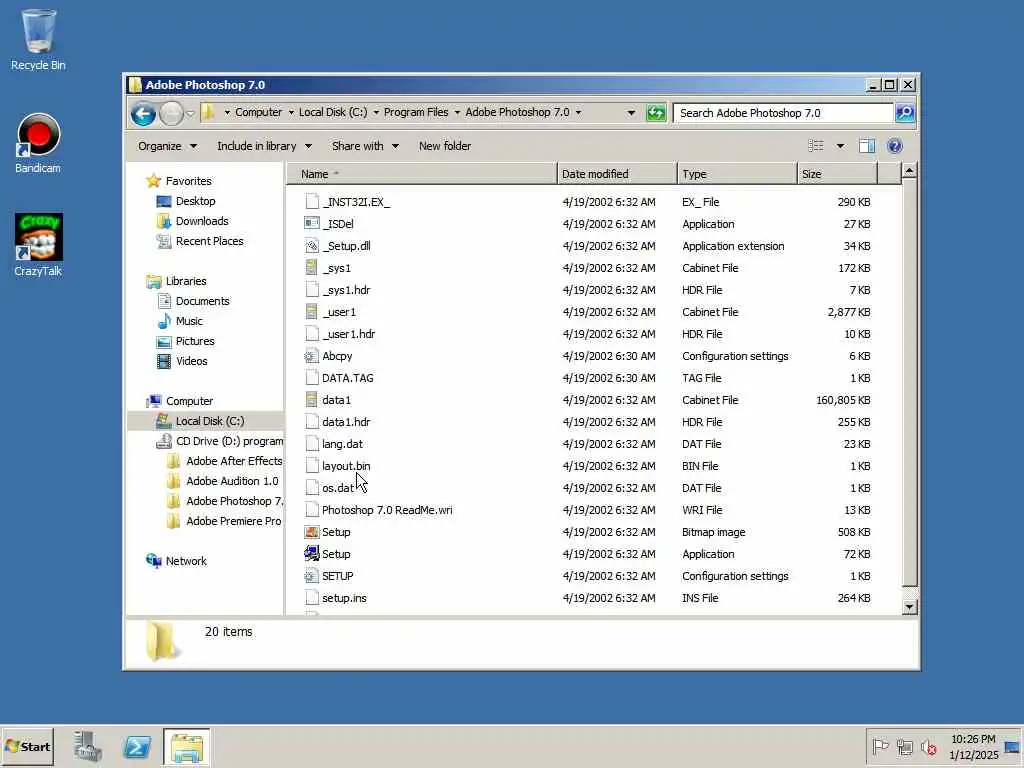Screen dimensions: 1024x768
Task: Click the search magnifier icon
Action: 904,113
